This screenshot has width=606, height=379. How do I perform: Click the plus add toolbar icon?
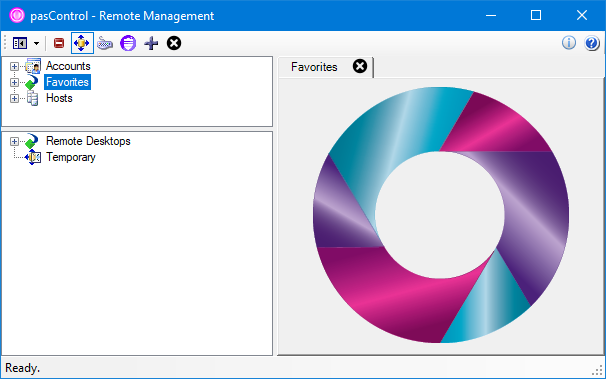(151, 43)
